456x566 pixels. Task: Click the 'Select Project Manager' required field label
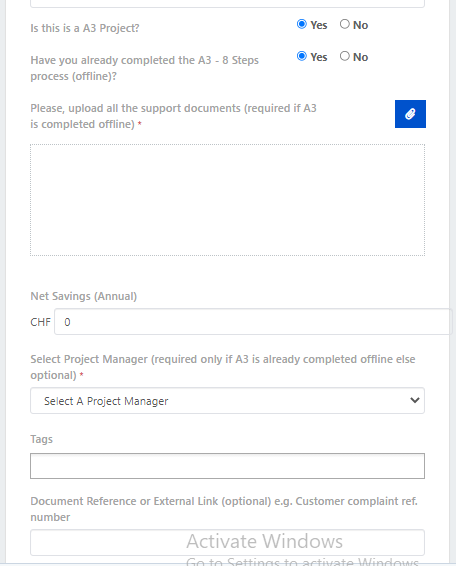[223, 367]
